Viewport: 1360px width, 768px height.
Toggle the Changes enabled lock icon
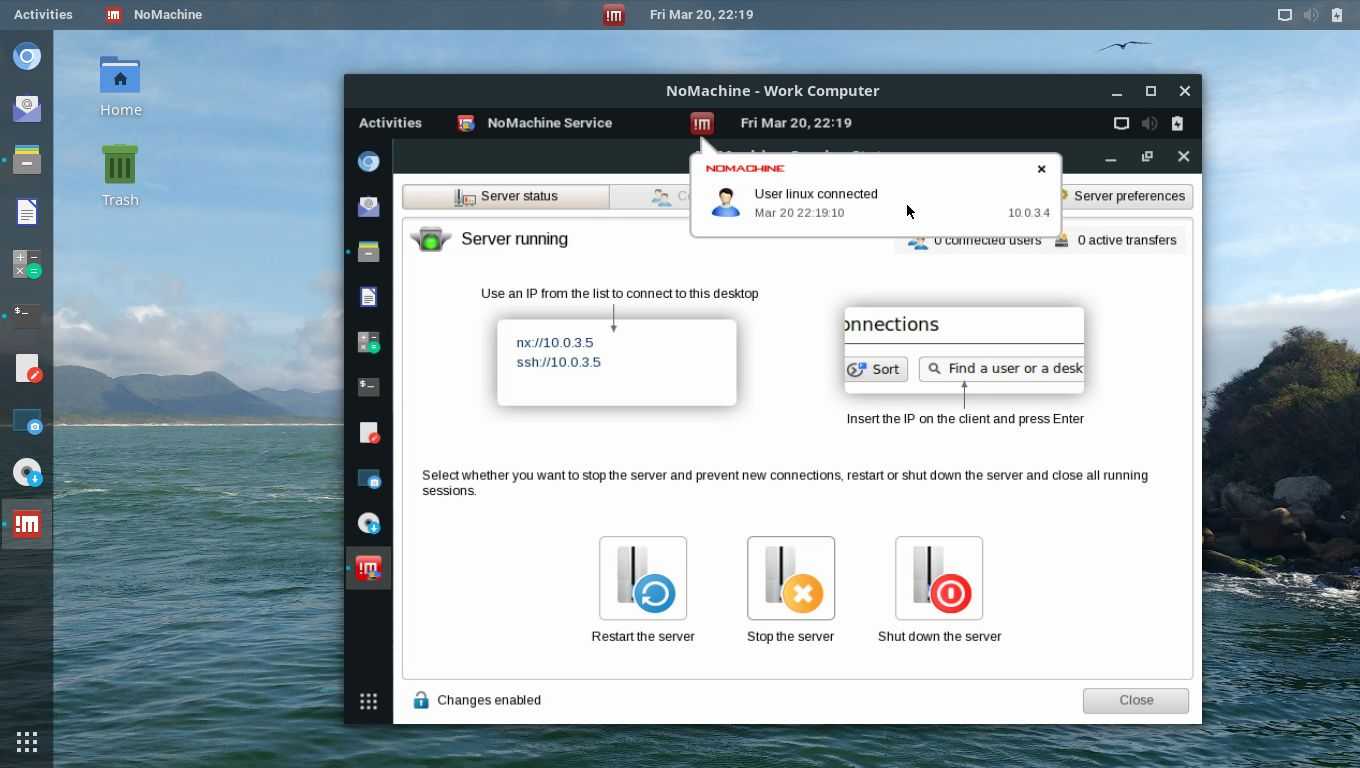tap(421, 700)
